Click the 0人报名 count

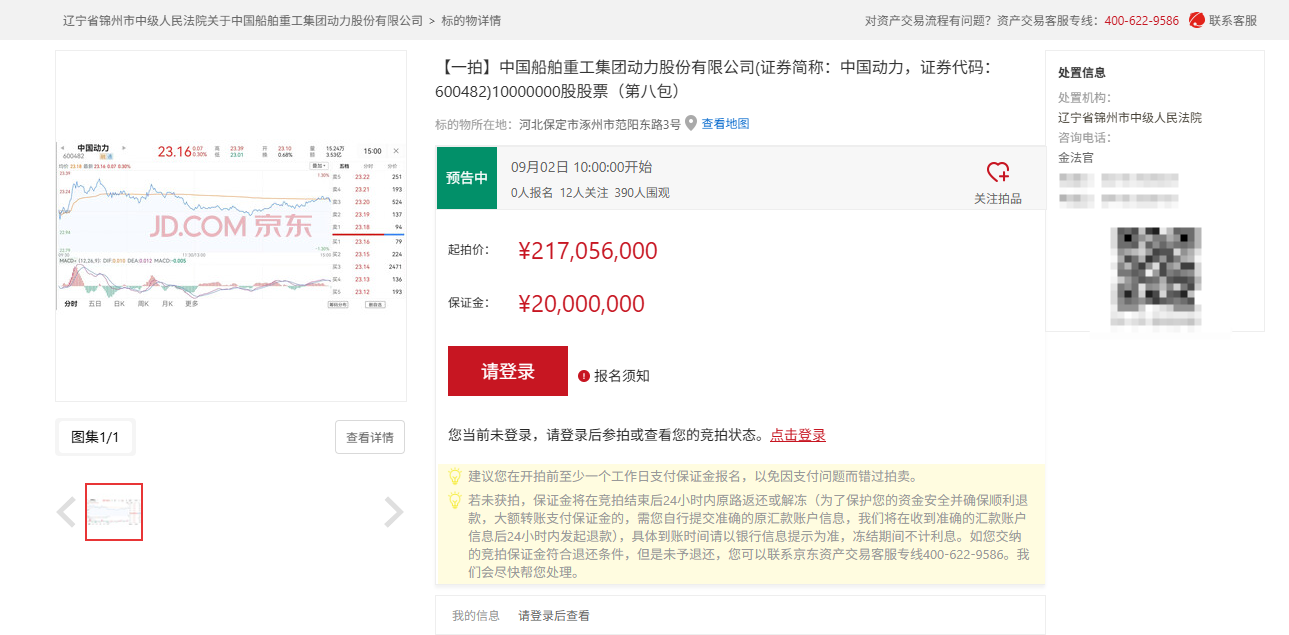(x=532, y=193)
